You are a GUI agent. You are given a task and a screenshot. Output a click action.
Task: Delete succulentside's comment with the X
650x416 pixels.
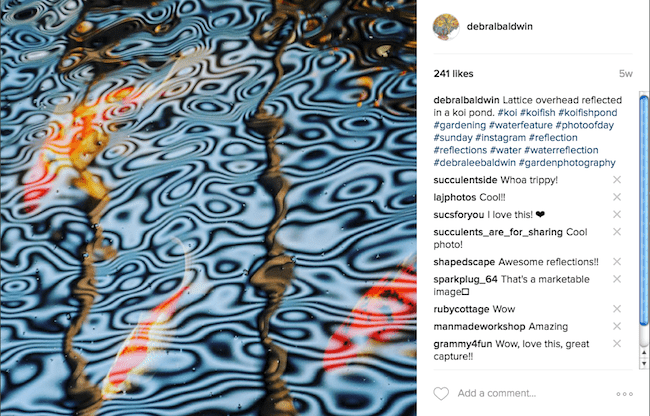click(x=617, y=180)
